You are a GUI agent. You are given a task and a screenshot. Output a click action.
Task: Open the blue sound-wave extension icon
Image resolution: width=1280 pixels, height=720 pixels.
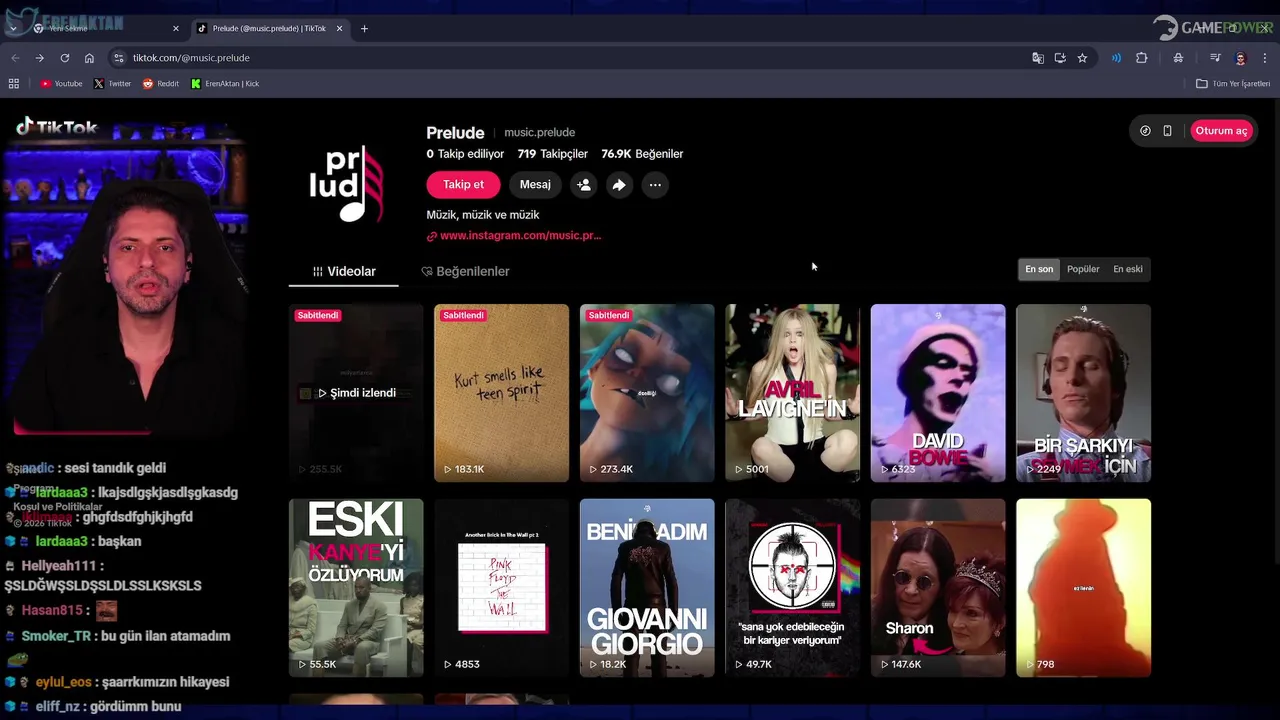[1116, 58]
